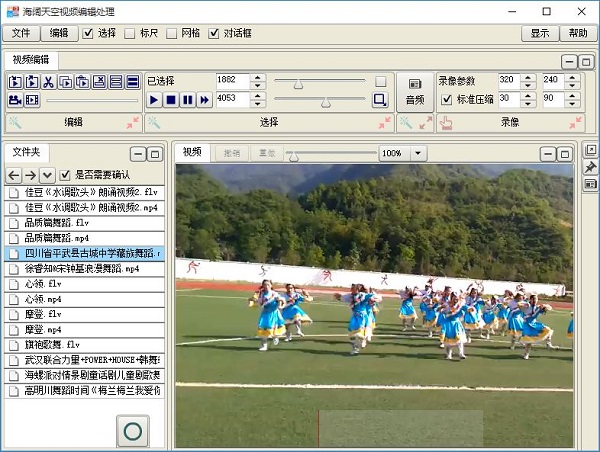Open the 文件 menu
This screenshot has height=452, width=600.
(21, 33)
